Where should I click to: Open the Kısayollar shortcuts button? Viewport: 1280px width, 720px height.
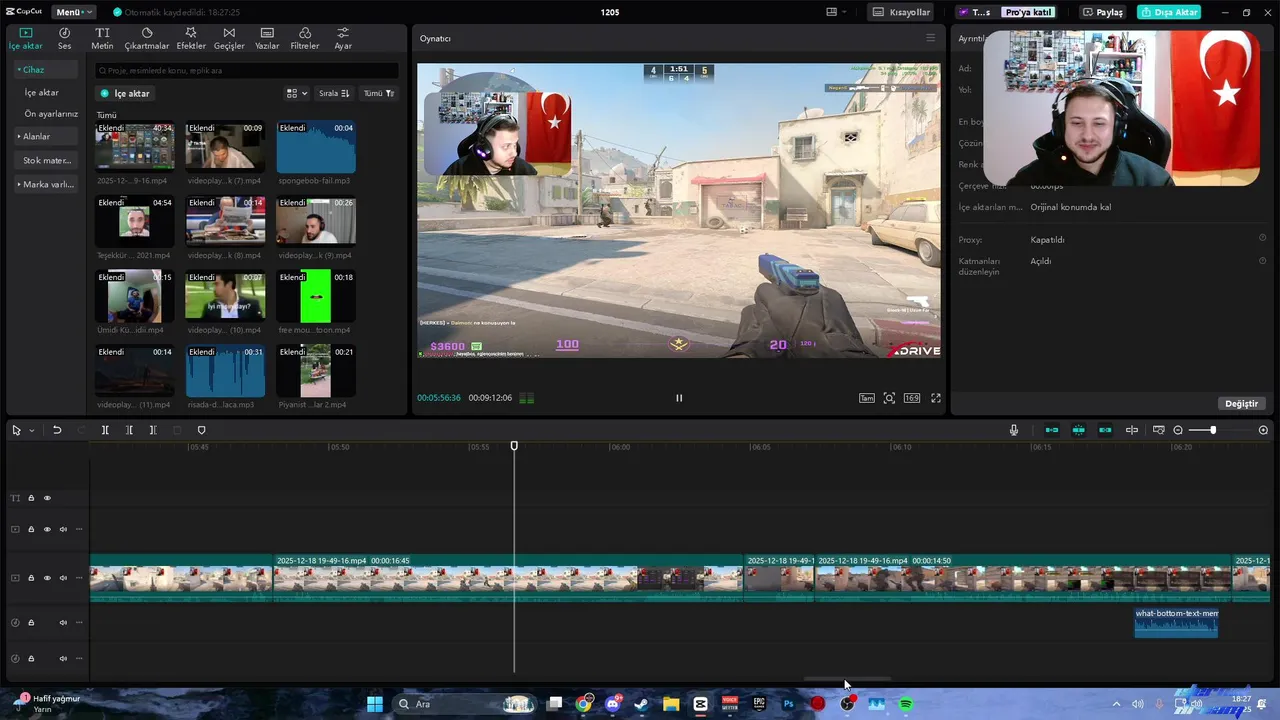902,12
